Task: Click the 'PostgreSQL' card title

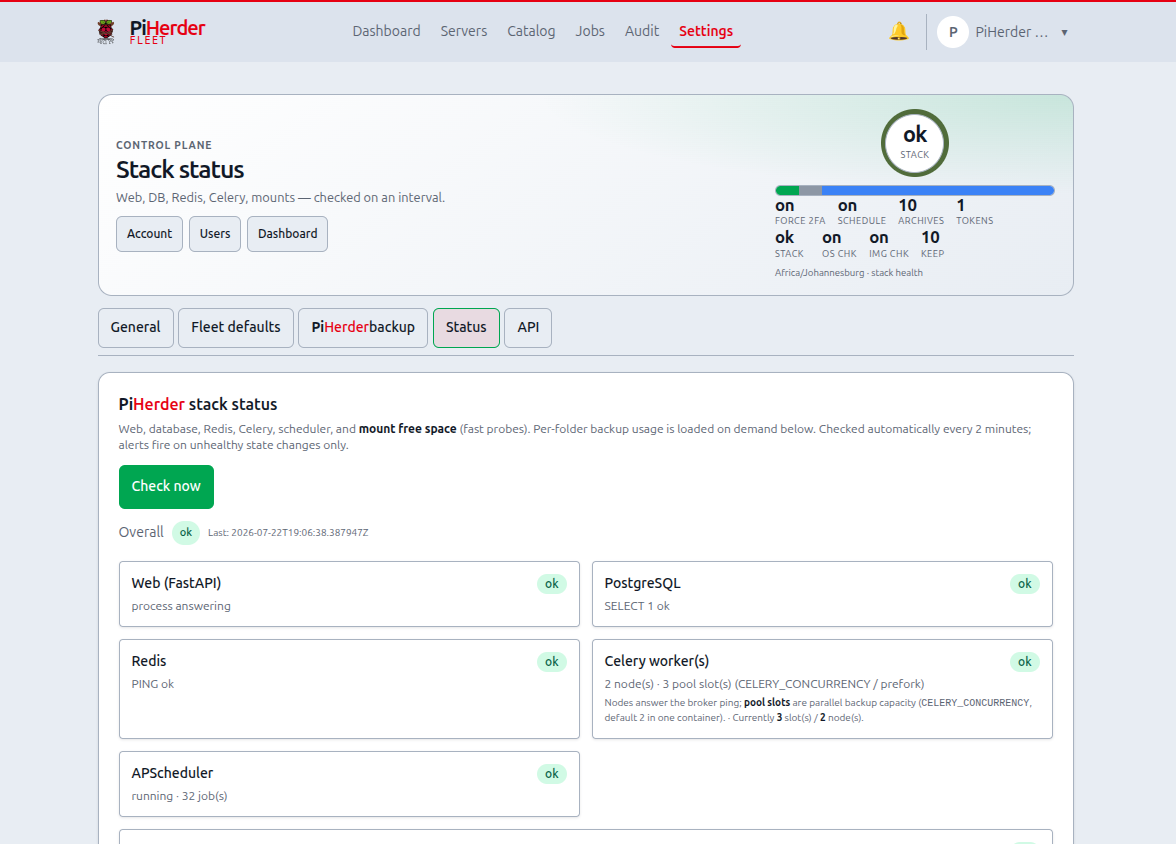Action: [x=643, y=584]
